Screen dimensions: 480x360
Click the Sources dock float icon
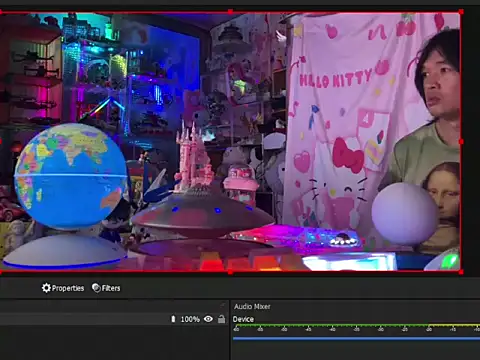point(223,305)
